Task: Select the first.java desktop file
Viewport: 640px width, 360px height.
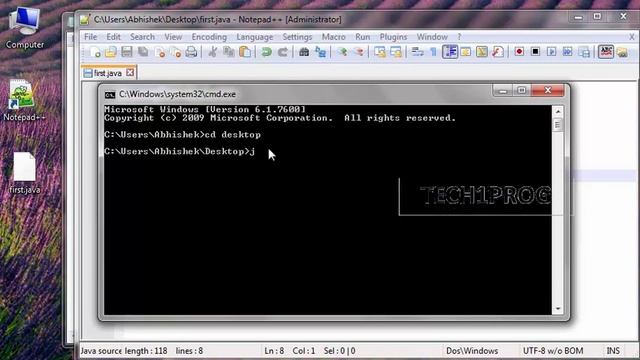Action: click(24, 173)
